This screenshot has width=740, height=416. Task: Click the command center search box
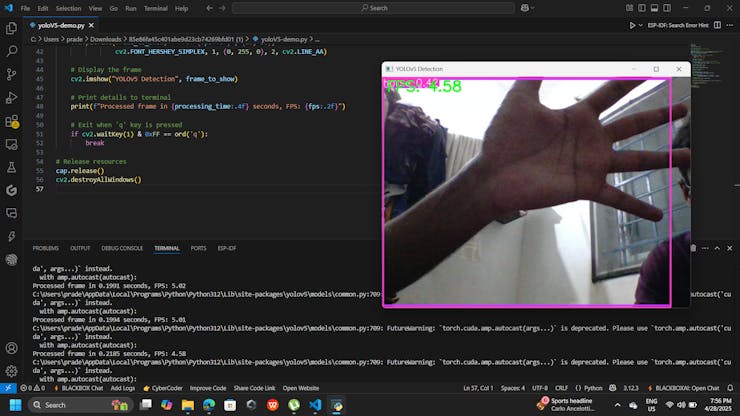click(x=374, y=8)
